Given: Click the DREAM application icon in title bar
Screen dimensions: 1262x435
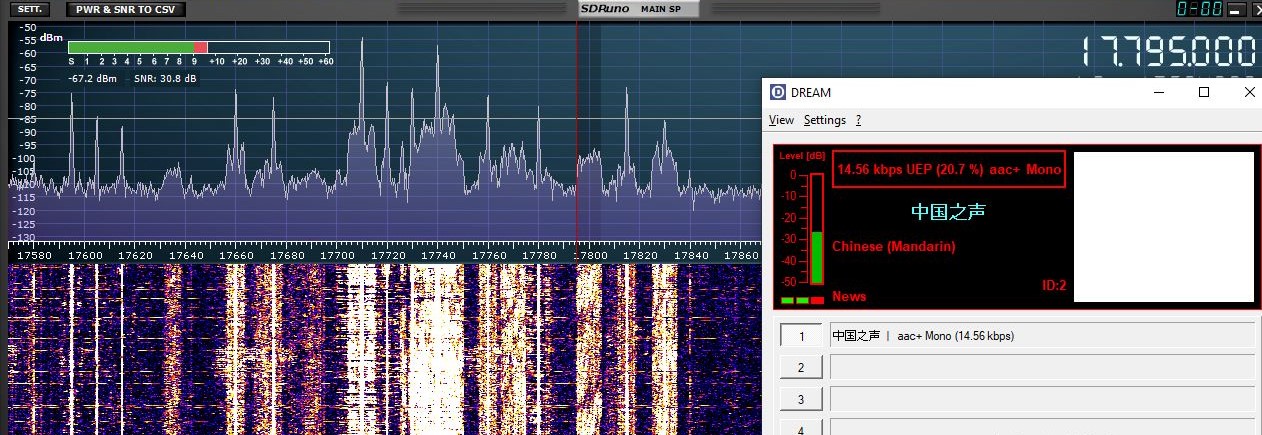Looking at the screenshot, I should (778, 93).
